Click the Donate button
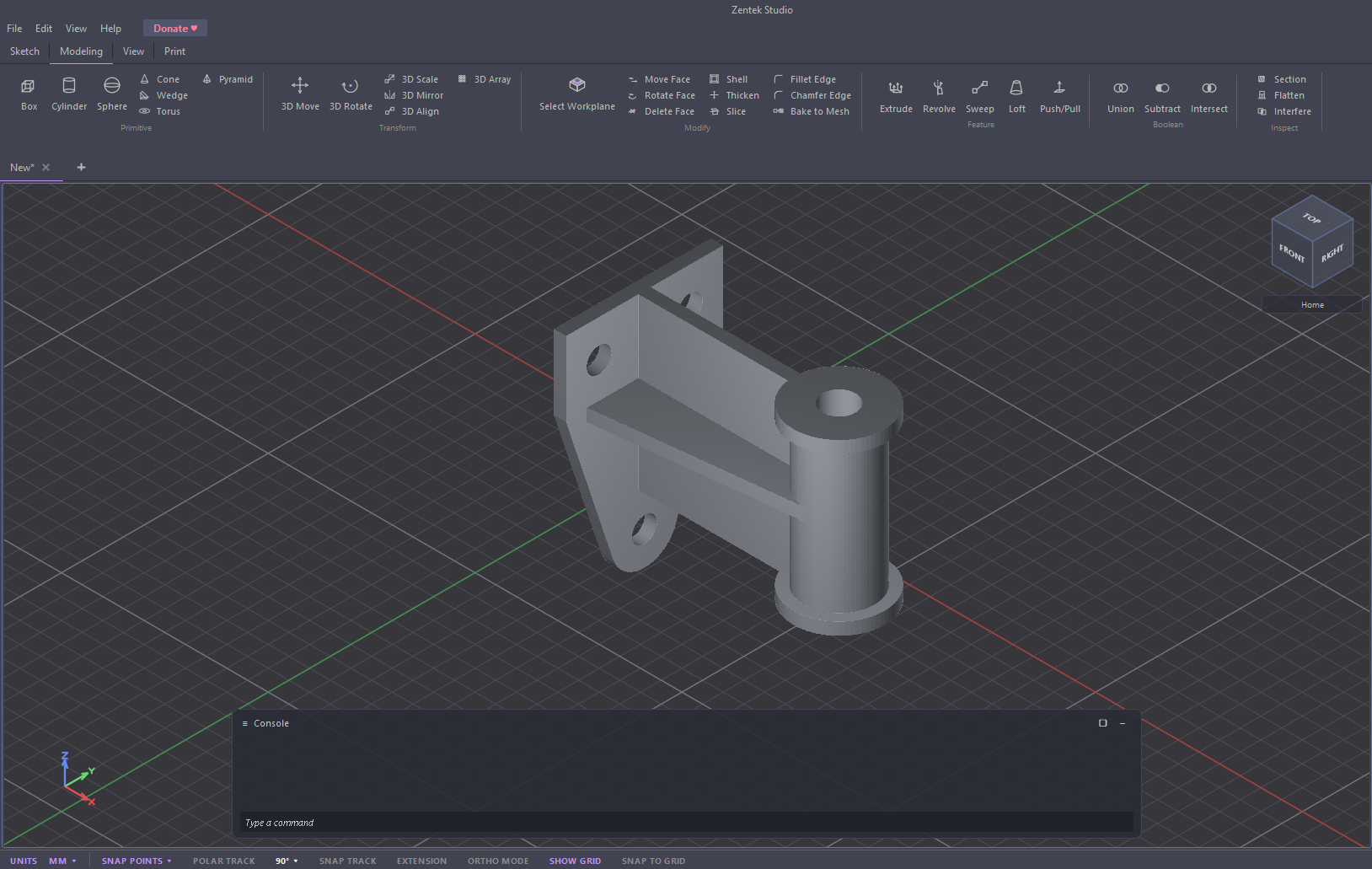This screenshot has width=1372, height=869. click(x=175, y=29)
